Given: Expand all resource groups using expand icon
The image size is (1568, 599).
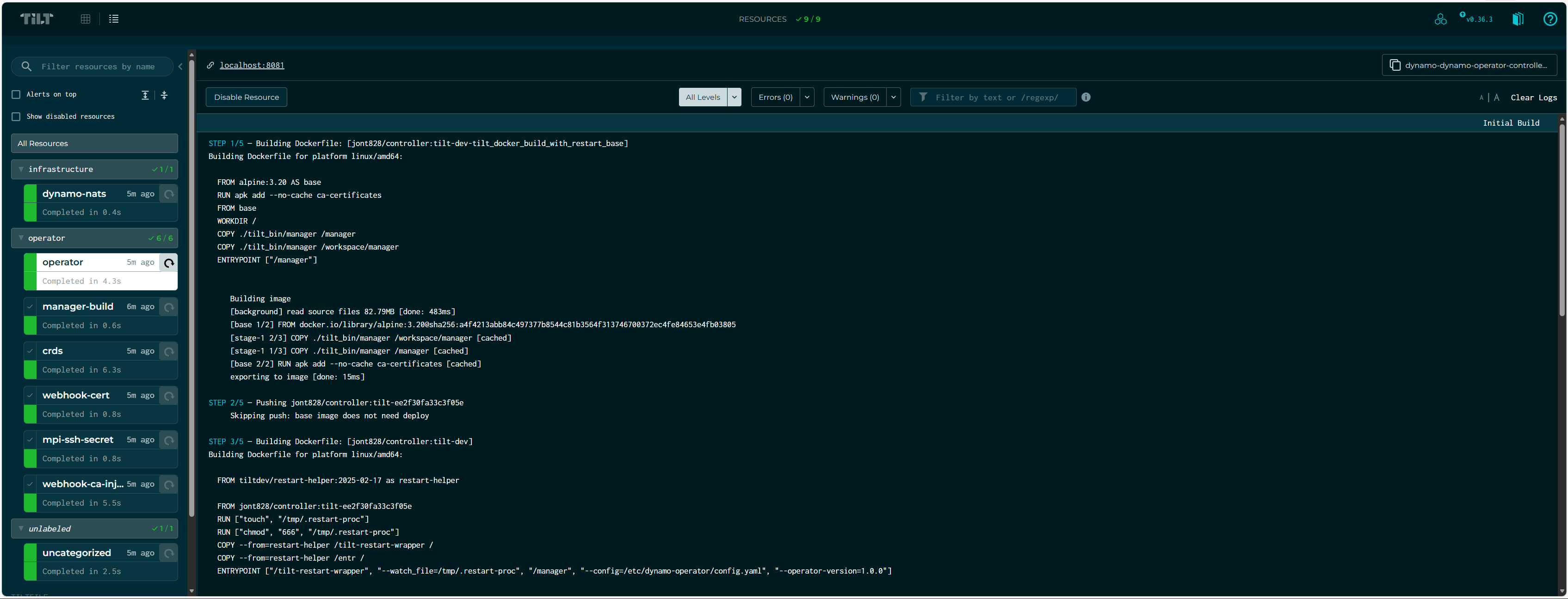Looking at the screenshot, I should point(145,96).
